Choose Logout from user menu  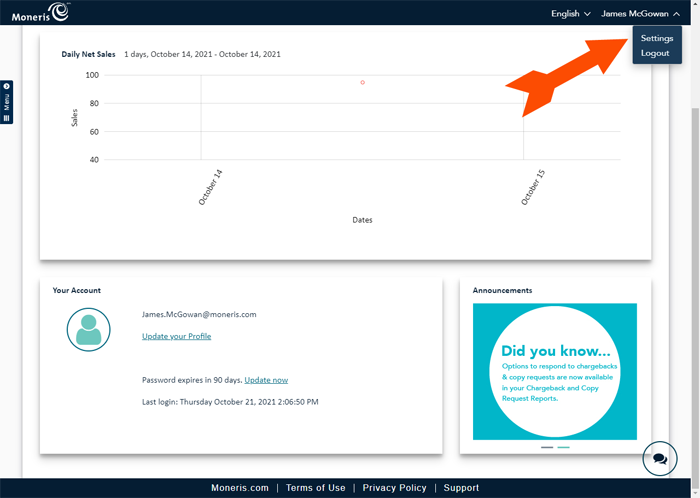pos(655,53)
